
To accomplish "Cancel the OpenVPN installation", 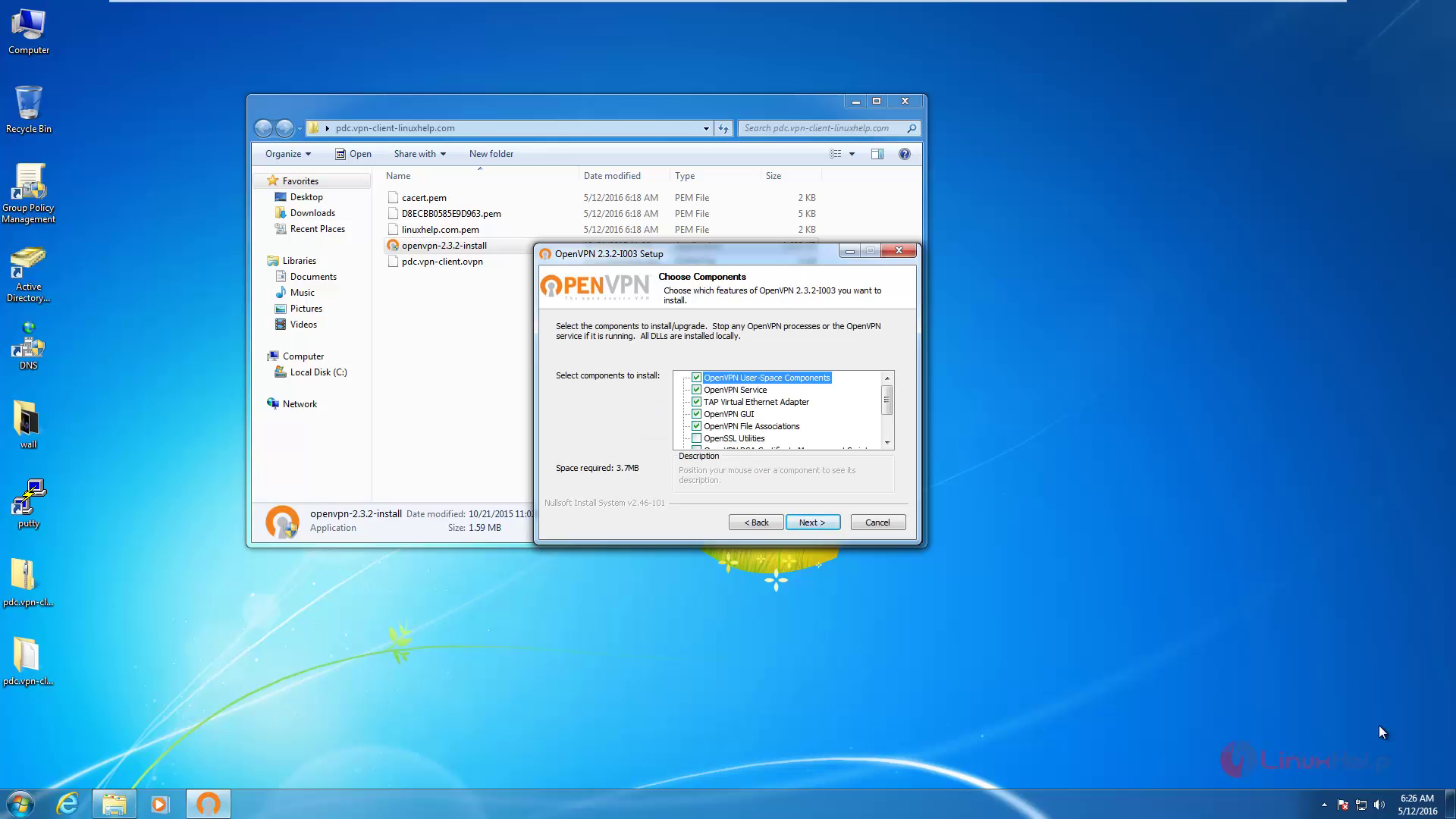I will point(878,522).
